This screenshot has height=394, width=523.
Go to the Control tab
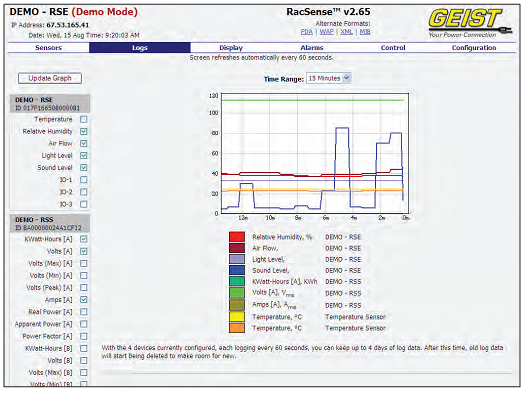pyautogui.click(x=393, y=48)
